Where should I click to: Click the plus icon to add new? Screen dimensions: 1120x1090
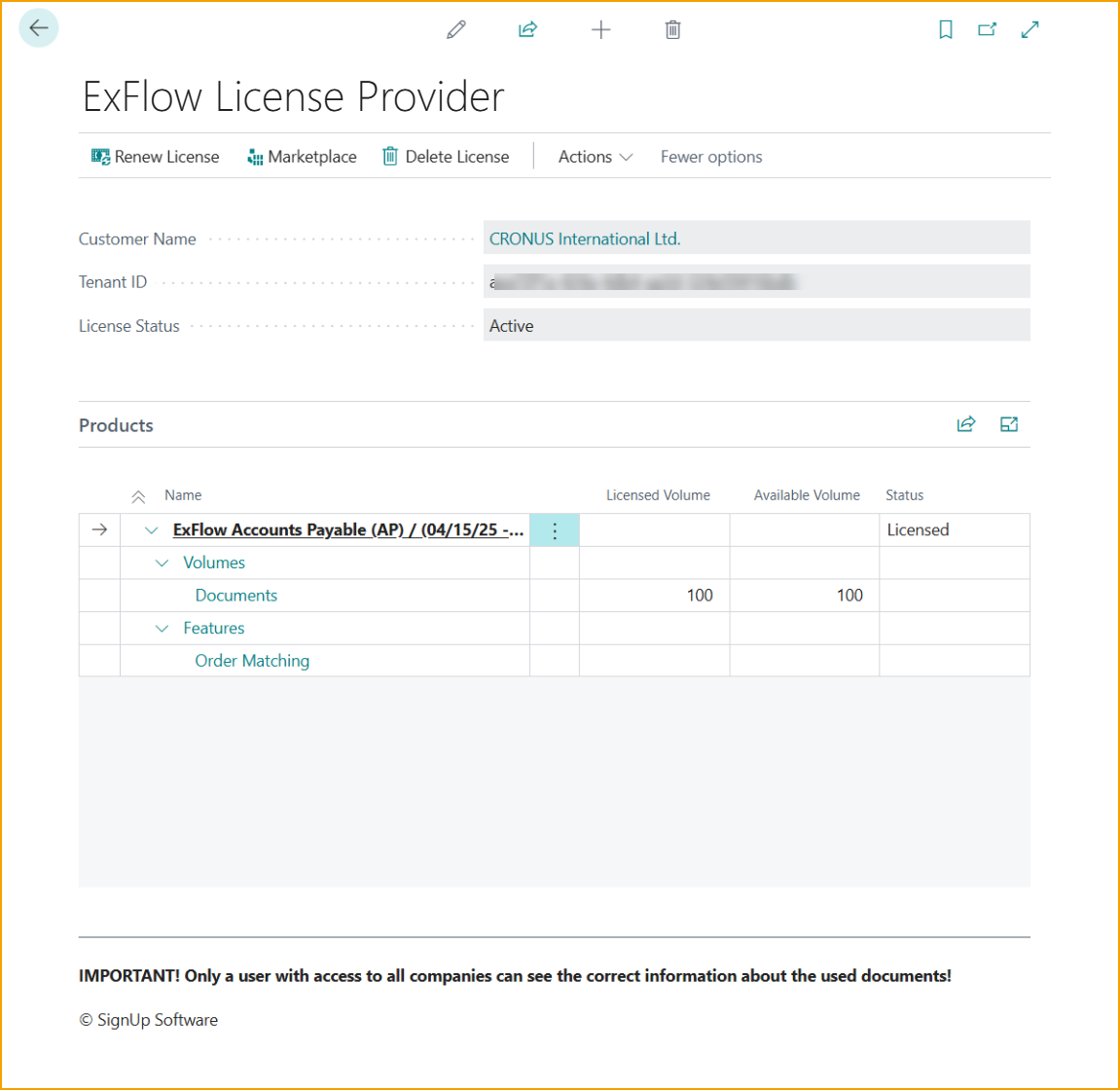pyautogui.click(x=600, y=30)
